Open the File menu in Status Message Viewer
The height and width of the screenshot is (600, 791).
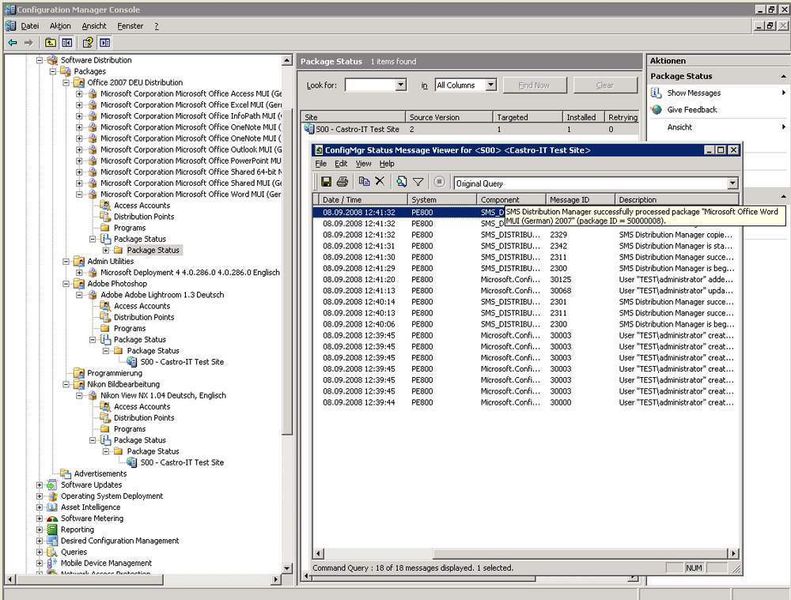(x=321, y=163)
